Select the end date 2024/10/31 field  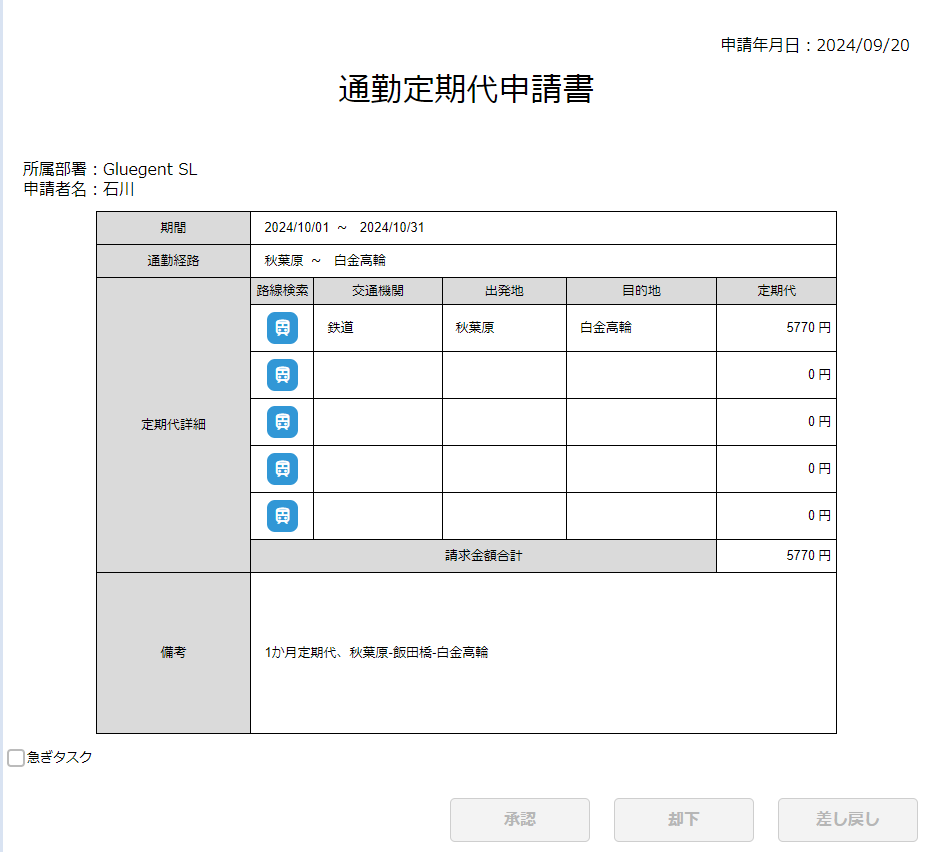pyautogui.click(x=392, y=228)
